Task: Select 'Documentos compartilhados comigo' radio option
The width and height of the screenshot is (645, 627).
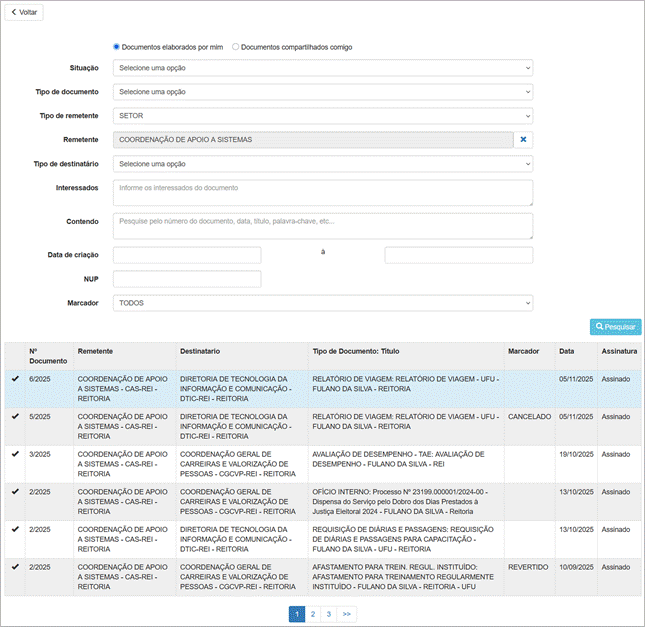Action: point(236,47)
